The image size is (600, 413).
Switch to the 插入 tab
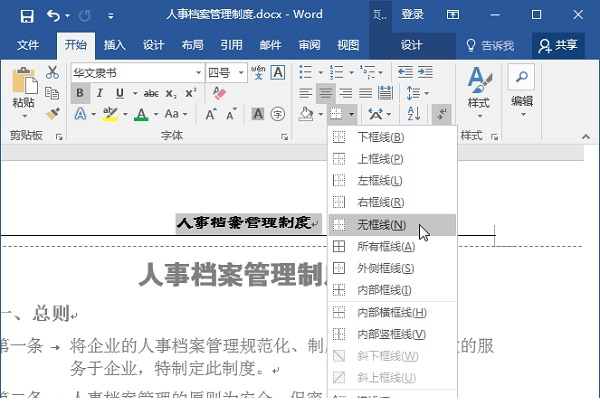click(114, 45)
